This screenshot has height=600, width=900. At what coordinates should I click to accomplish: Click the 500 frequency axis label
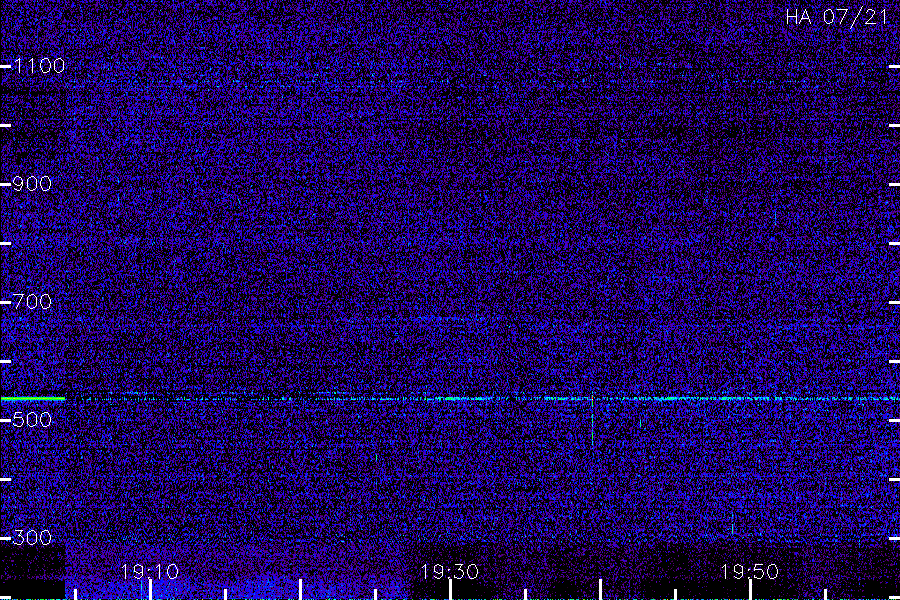[x=32, y=420]
